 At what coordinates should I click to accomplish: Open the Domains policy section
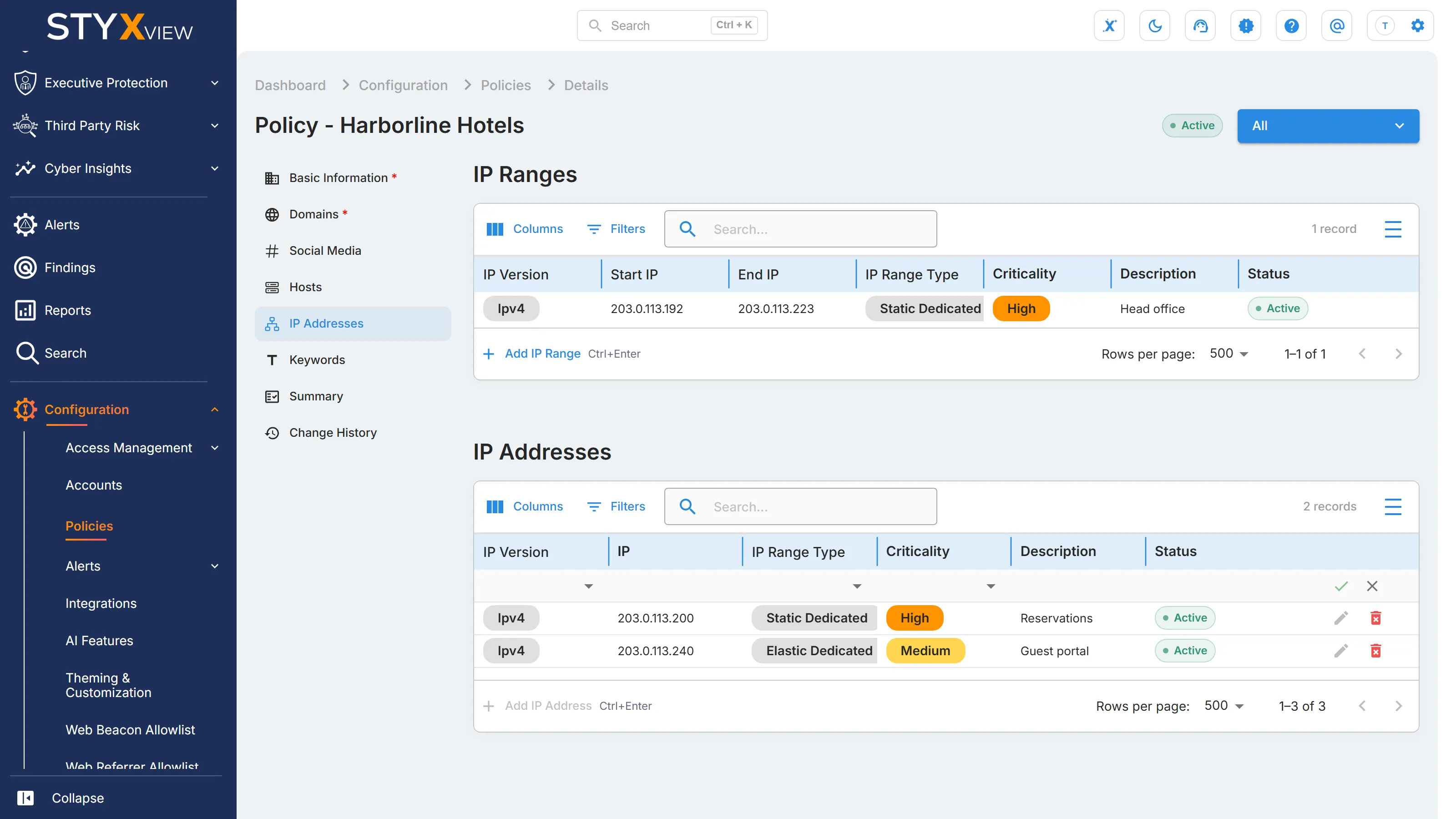pyautogui.click(x=353, y=214)
